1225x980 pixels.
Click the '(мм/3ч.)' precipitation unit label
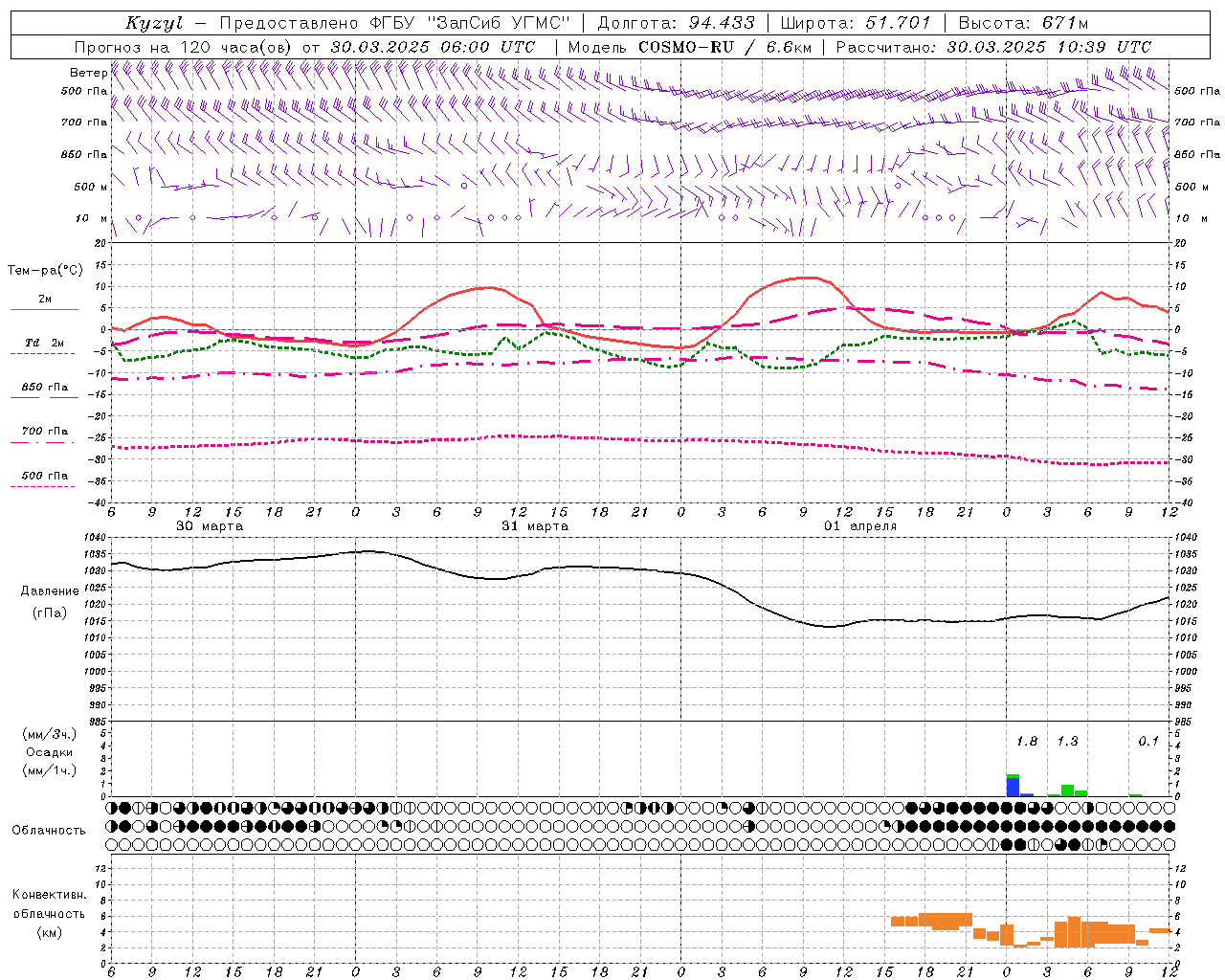tap(48, 734)
